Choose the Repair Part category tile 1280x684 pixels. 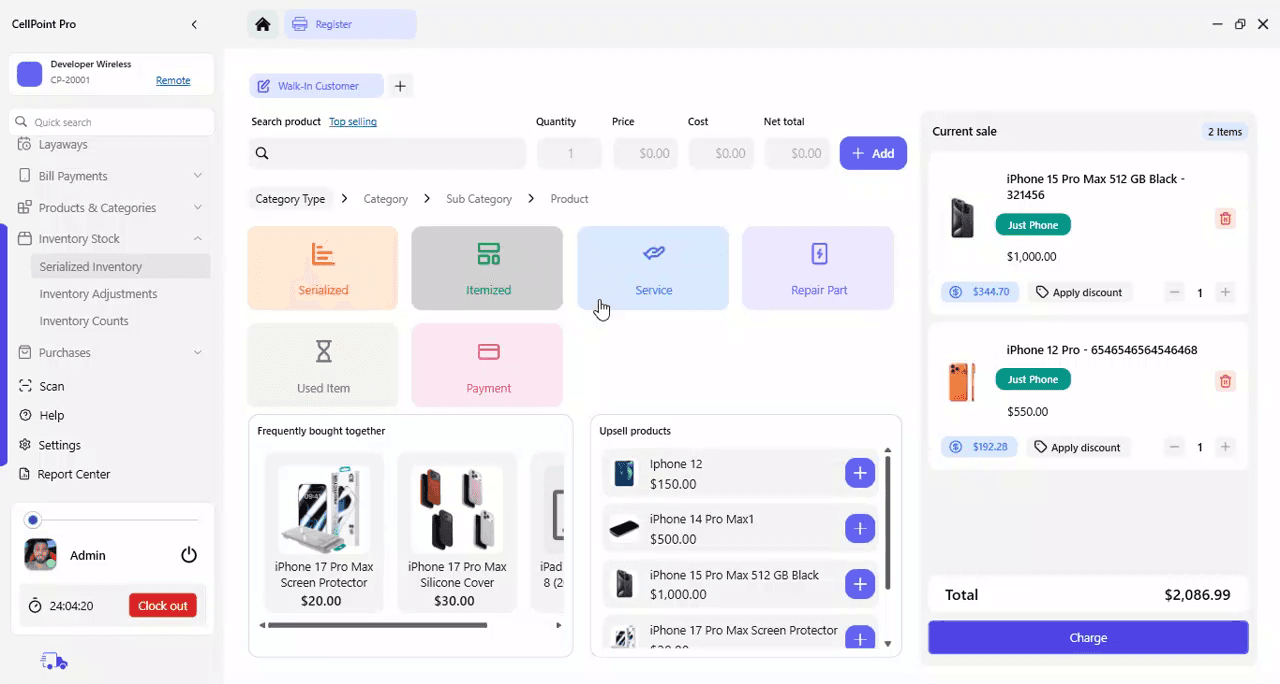(818, 268)
